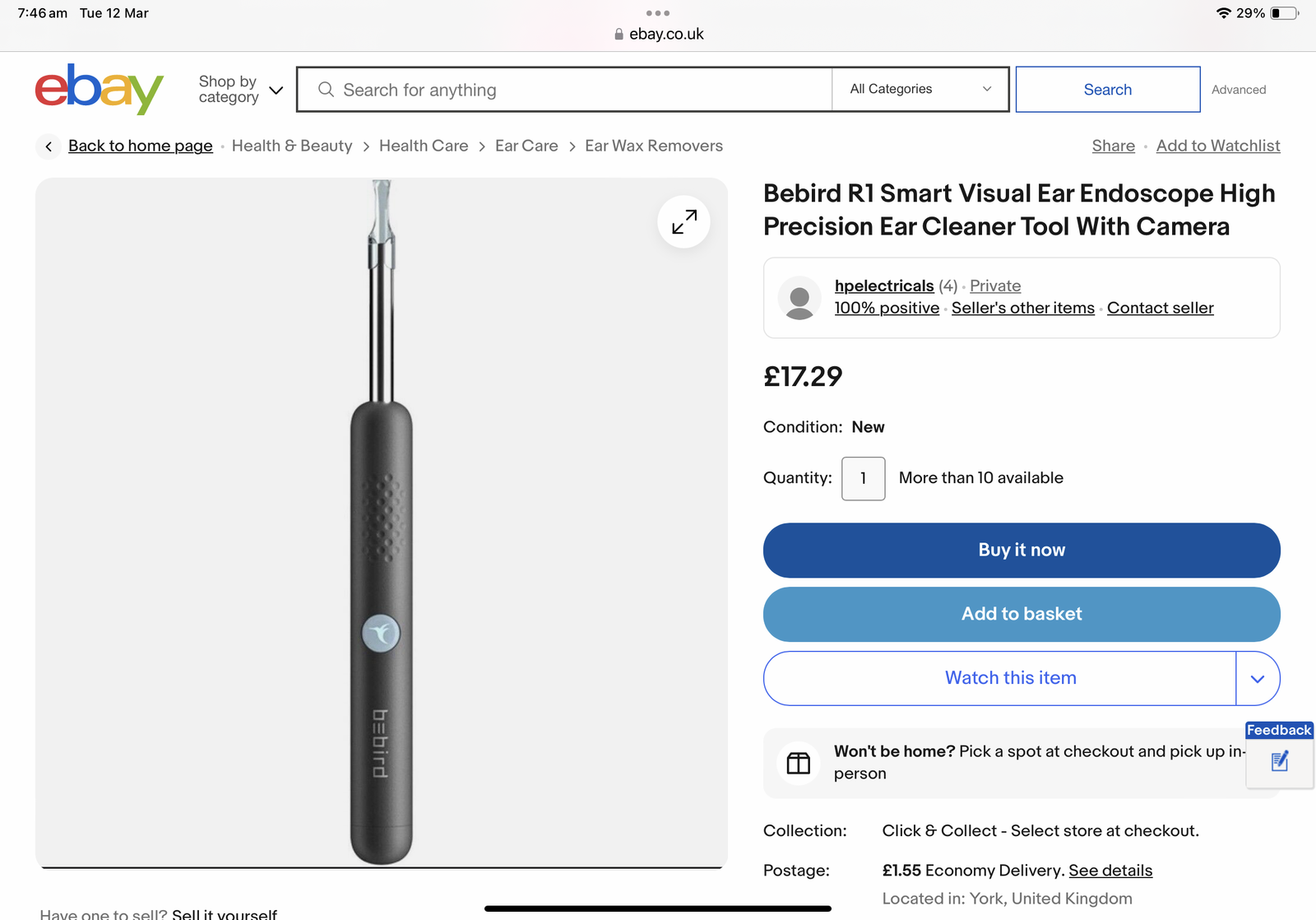Expand the product image to fullscreen
Screen dimensions: 1316x920
point(683,222)
